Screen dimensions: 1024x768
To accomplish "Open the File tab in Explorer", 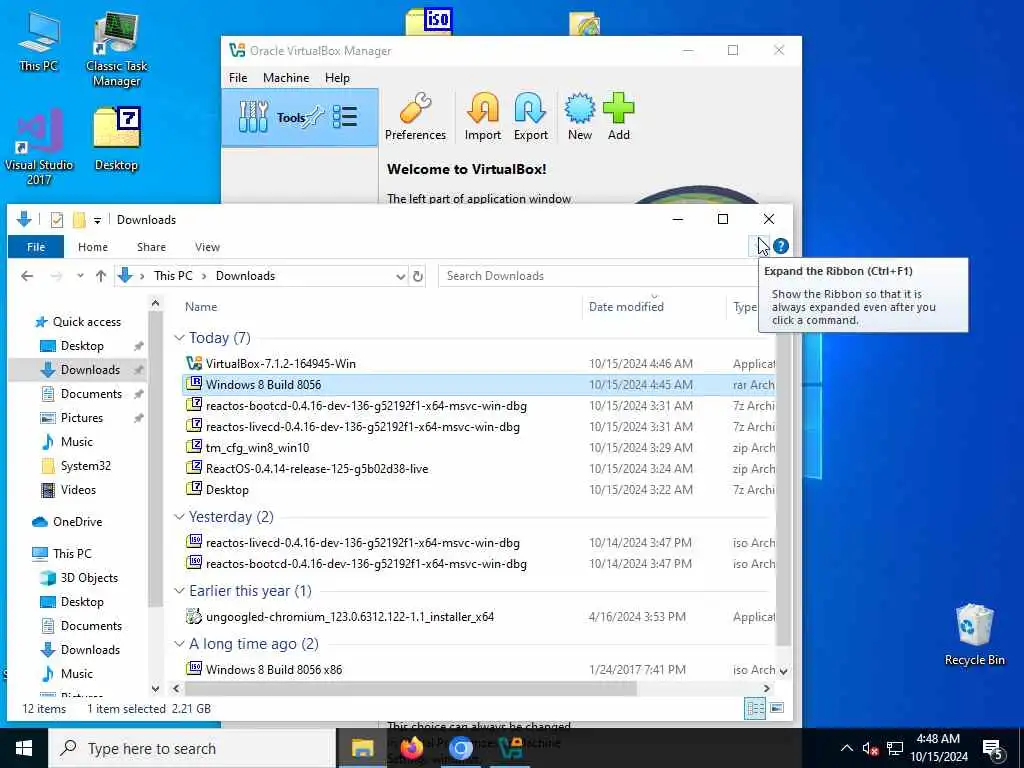I will [36, 247].
